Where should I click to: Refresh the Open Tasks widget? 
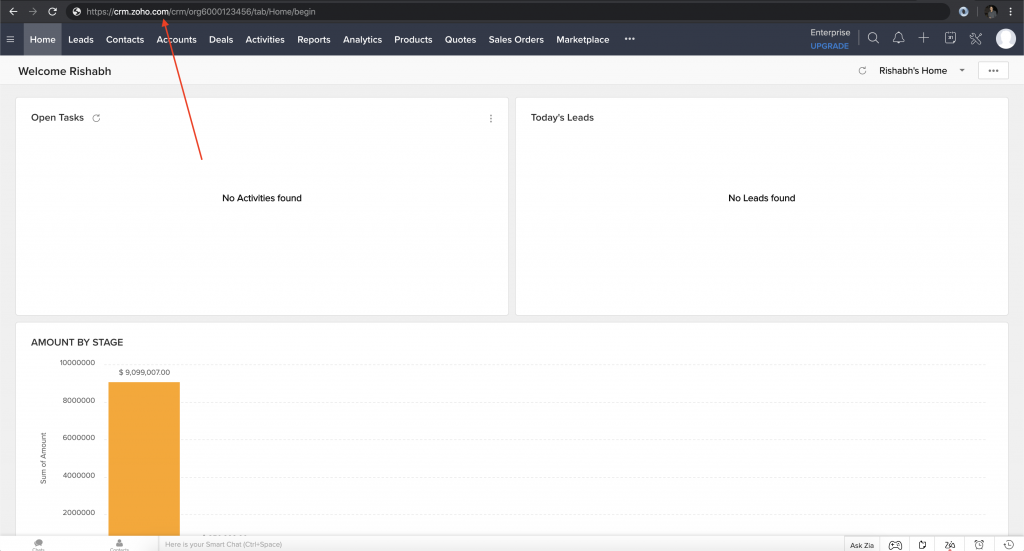96,118
